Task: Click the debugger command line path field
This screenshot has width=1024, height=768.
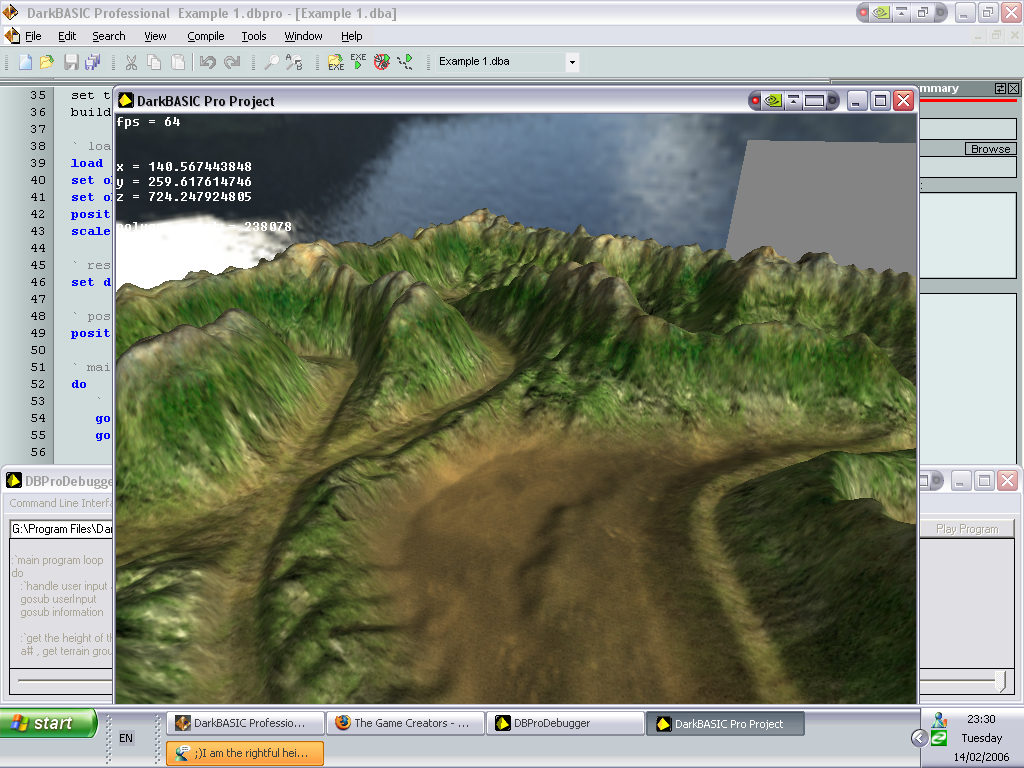Action: tap(61, 529)
